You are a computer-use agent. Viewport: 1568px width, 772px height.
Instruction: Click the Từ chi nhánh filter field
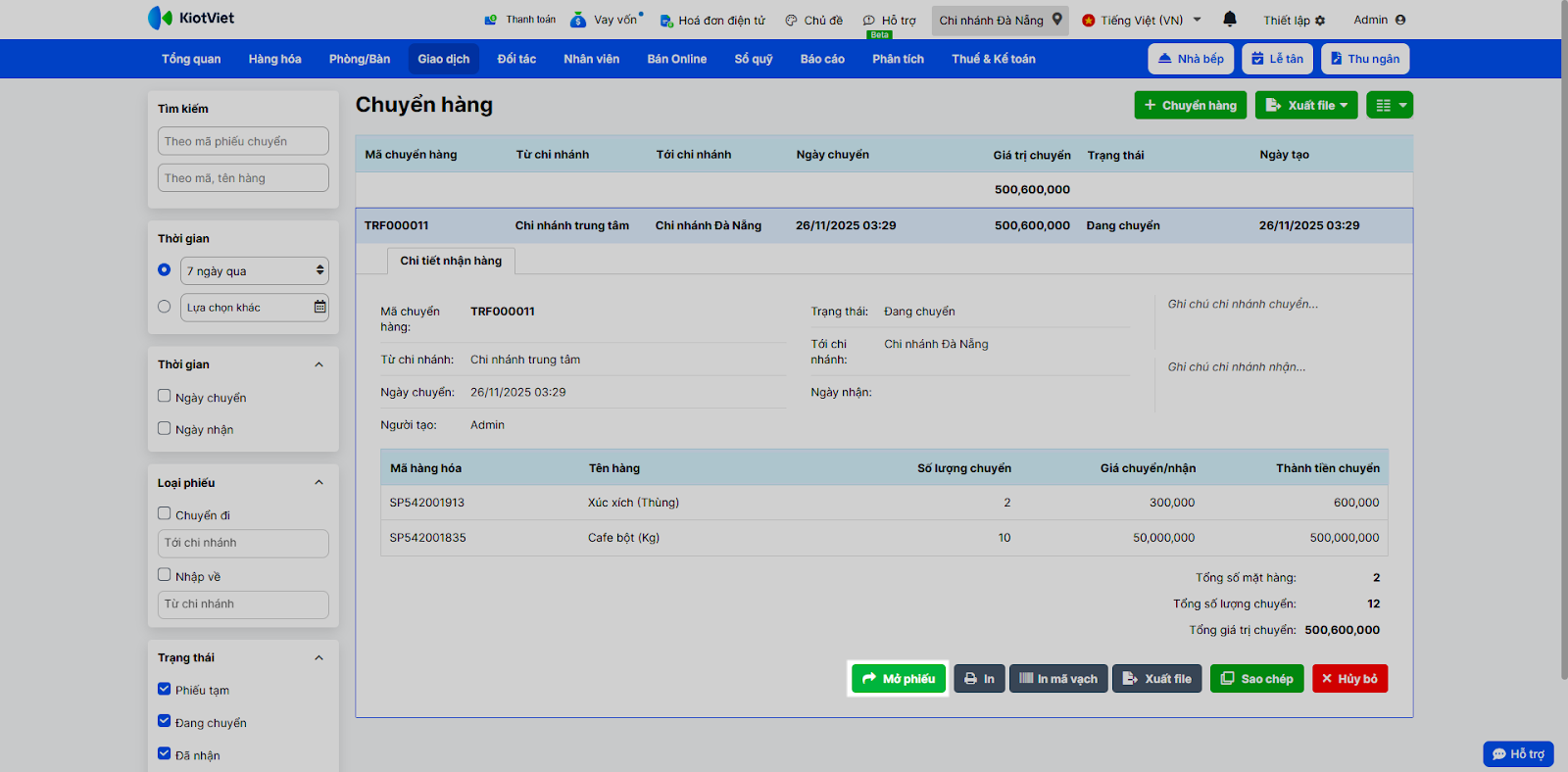pos(243,604)
